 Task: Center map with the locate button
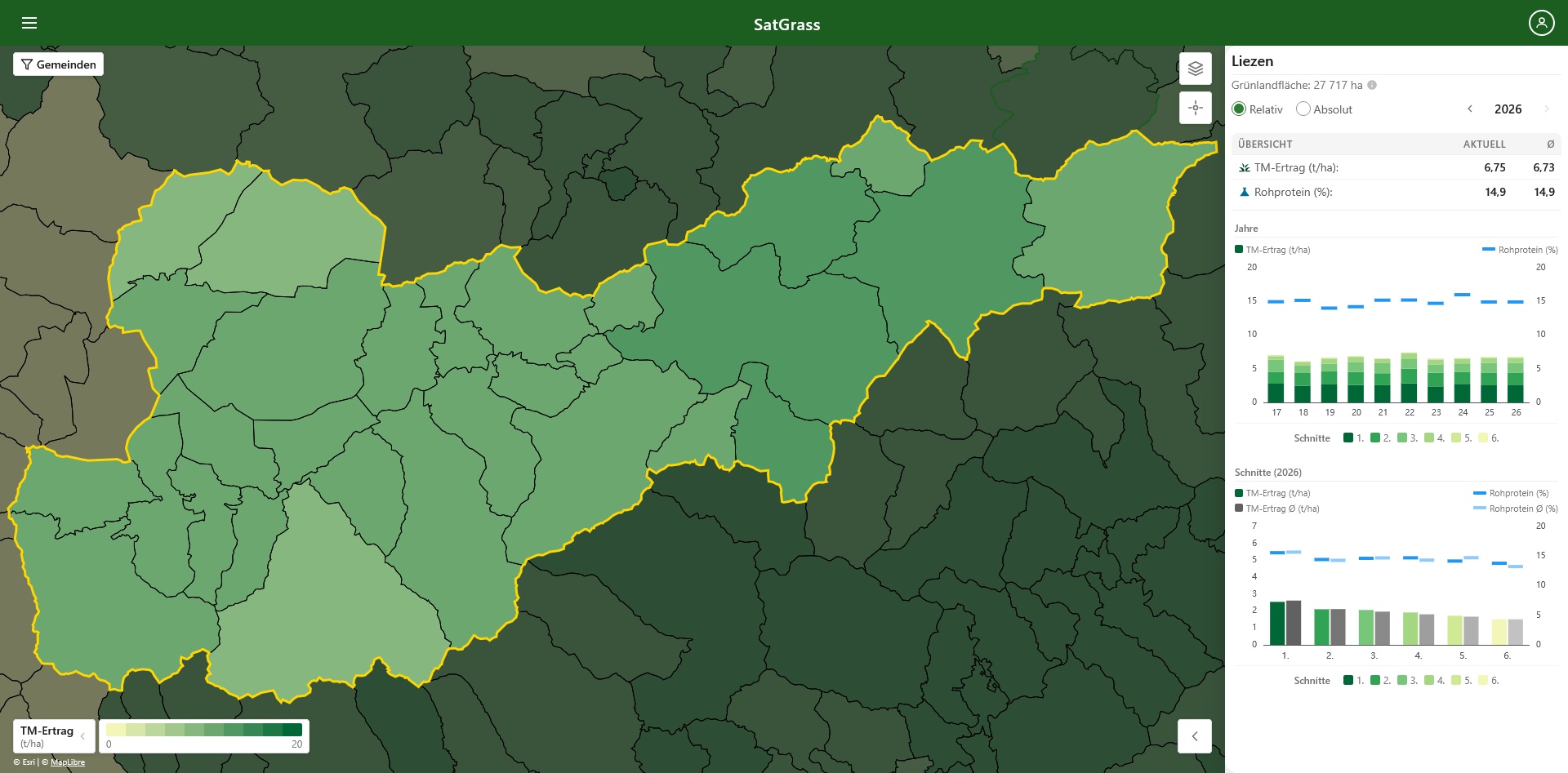point(1195,108)
